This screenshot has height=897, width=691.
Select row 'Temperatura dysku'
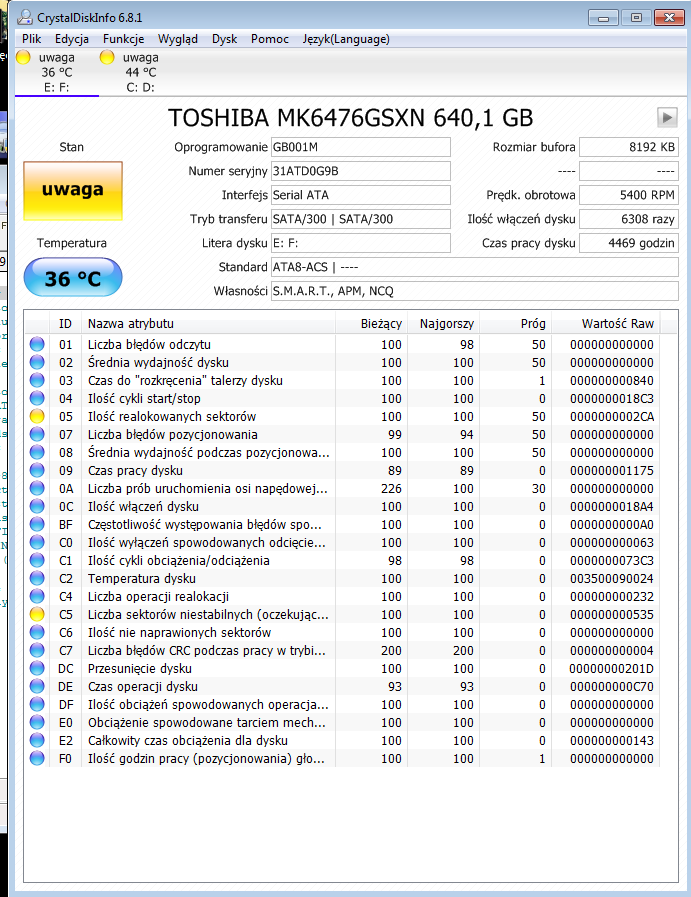point(343,578)
